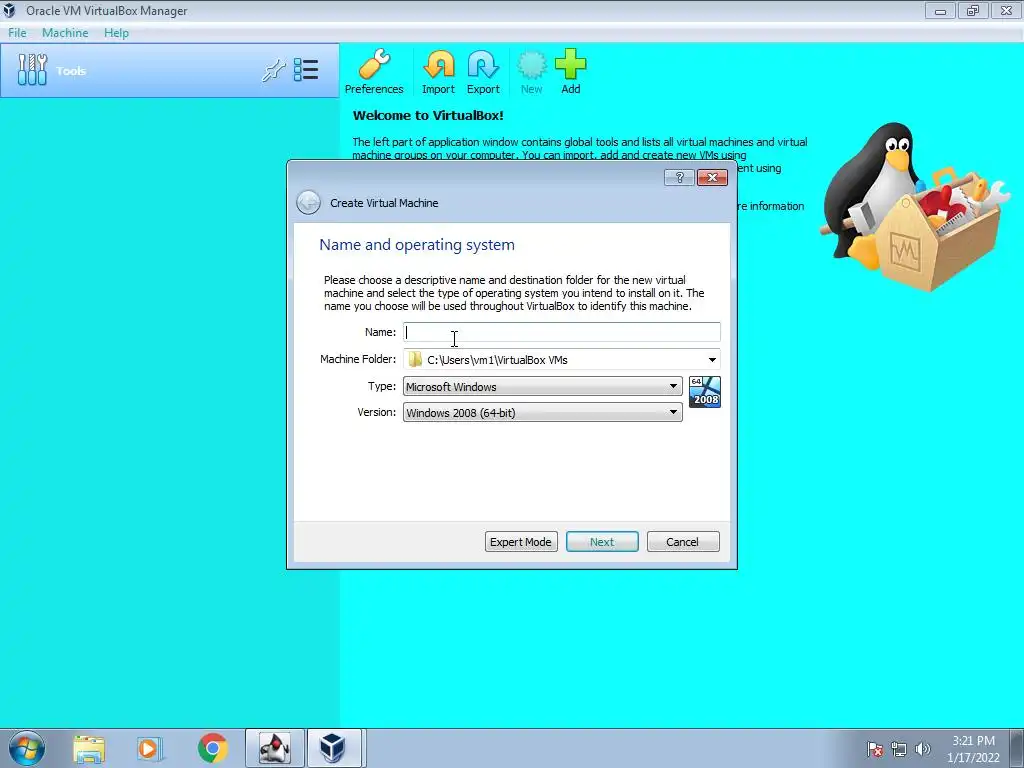
Task: Open the File menu
Action: tap(17, 33)
